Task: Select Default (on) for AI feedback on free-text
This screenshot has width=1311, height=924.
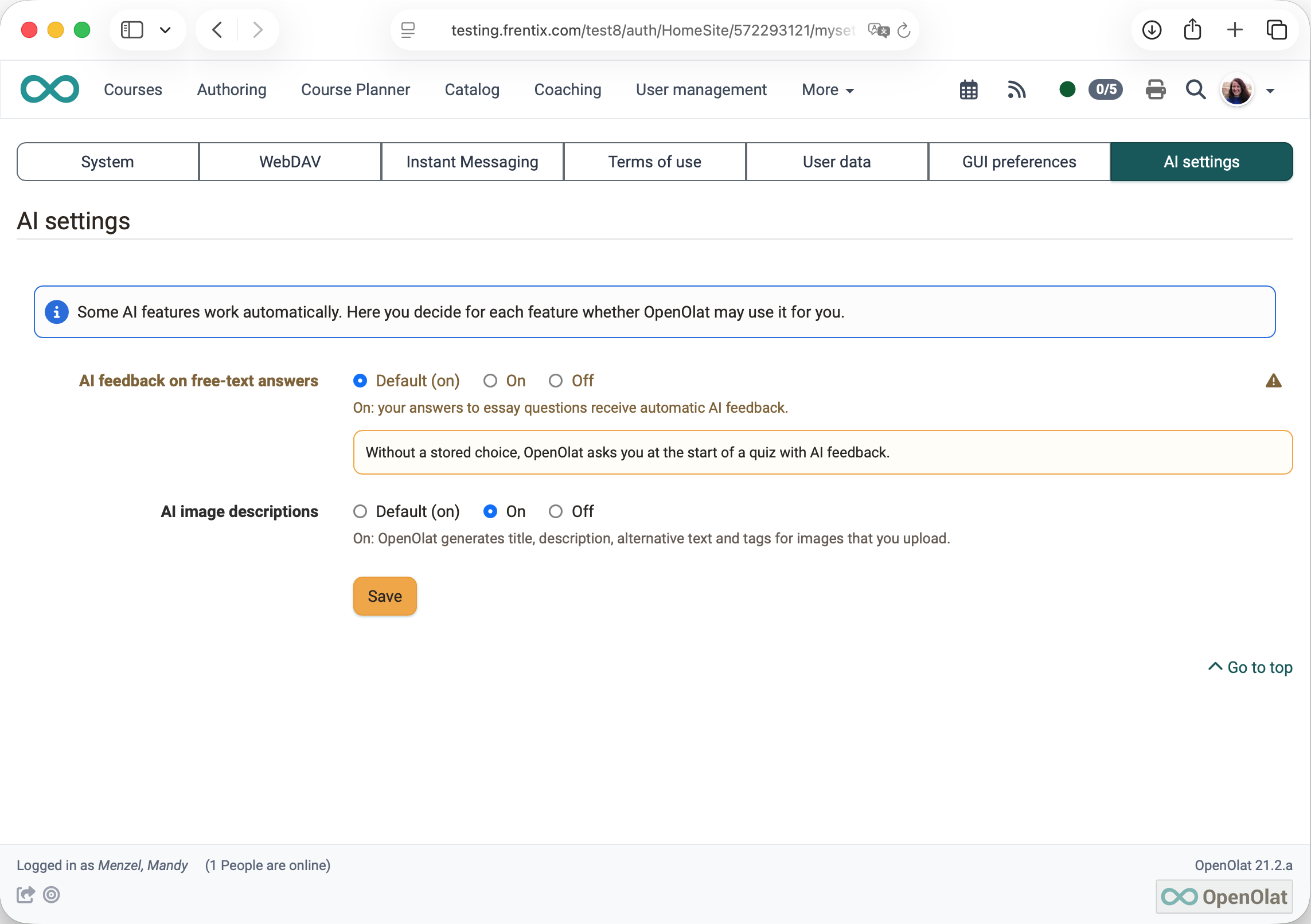Action: tap(360, 381)
